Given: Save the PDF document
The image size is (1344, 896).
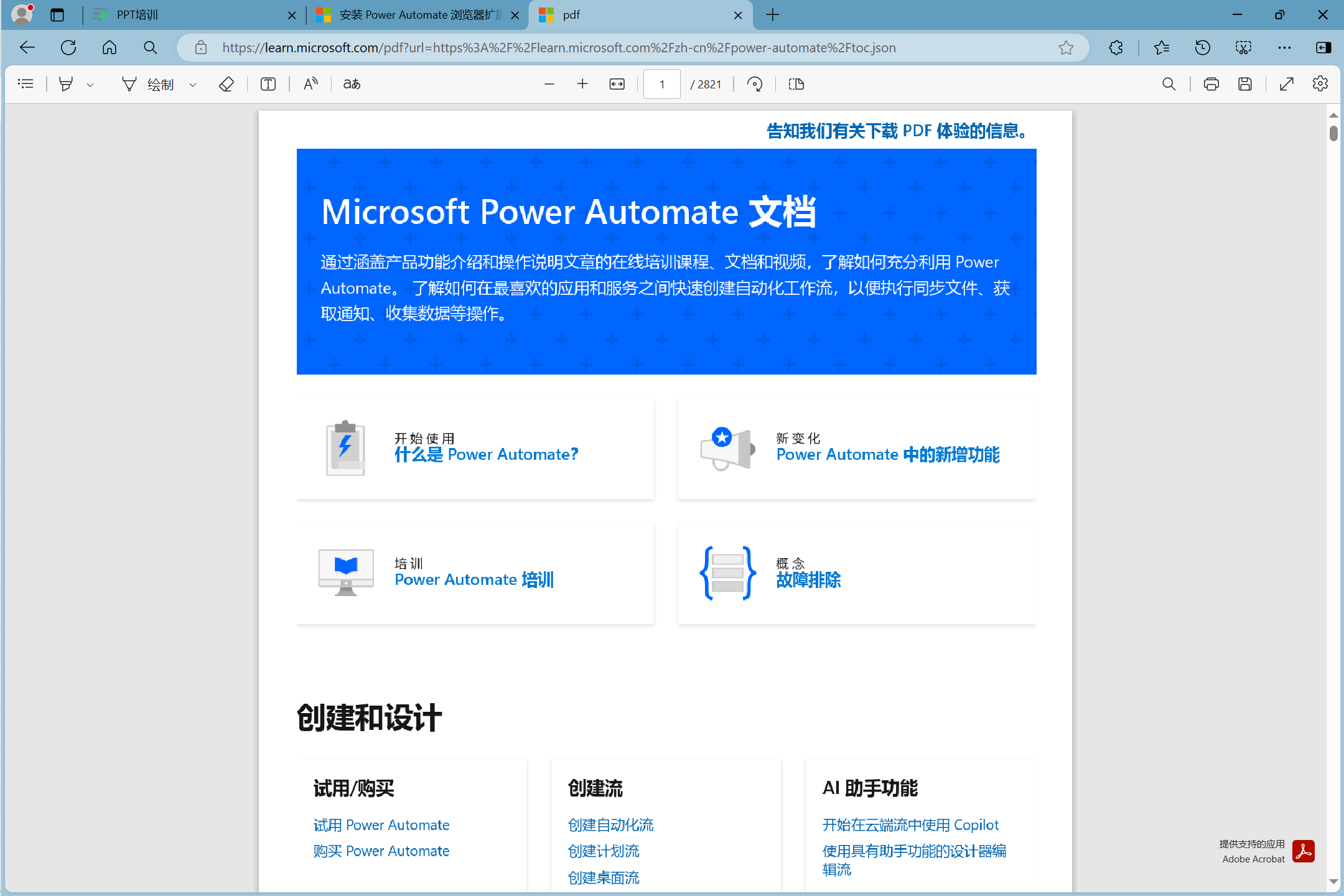Looking at the screenshot, I should [1245, 84].
